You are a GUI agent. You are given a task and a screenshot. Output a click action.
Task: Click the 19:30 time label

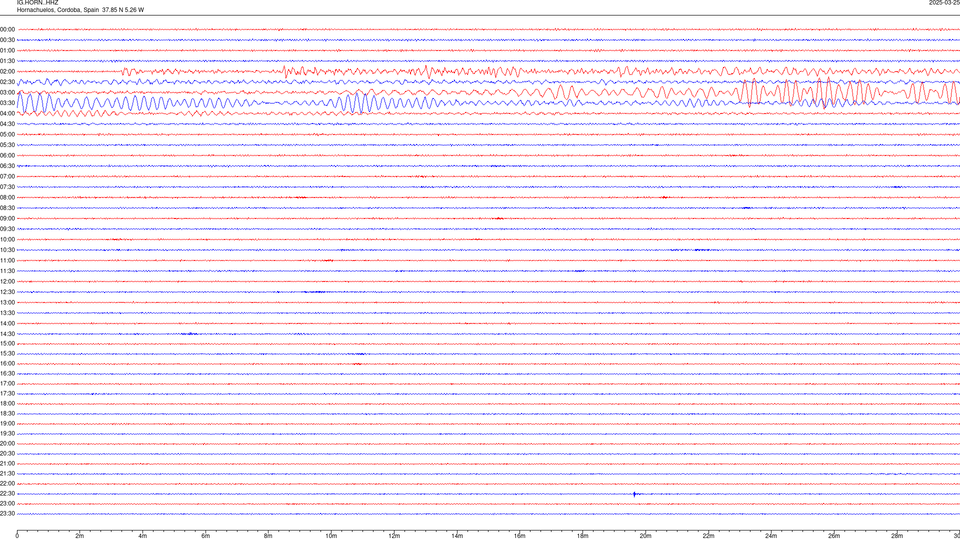pyautogui.click(x=7, y=433)
